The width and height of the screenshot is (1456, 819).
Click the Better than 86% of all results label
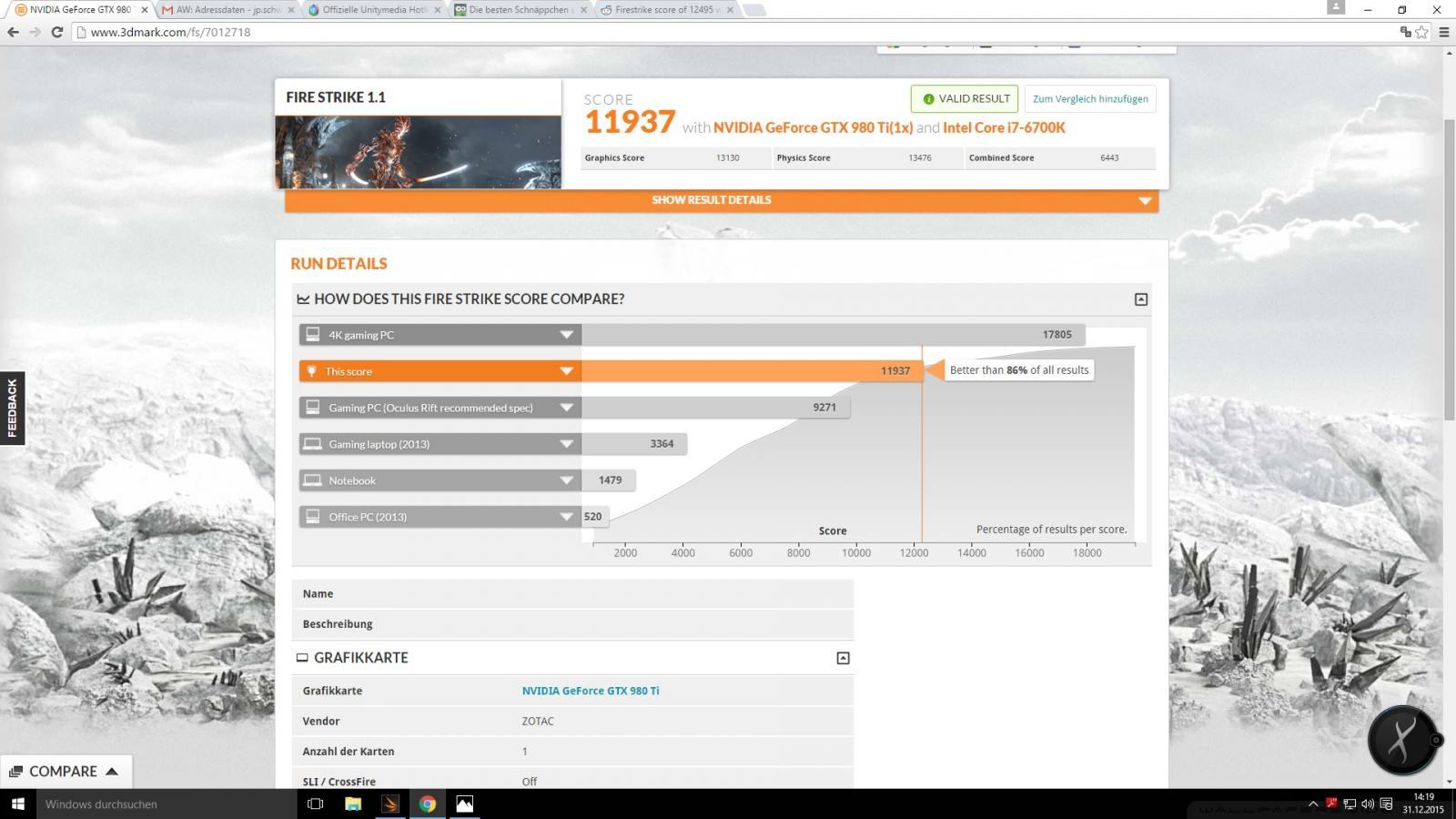pyautogui.click(x=1018, y=370)
